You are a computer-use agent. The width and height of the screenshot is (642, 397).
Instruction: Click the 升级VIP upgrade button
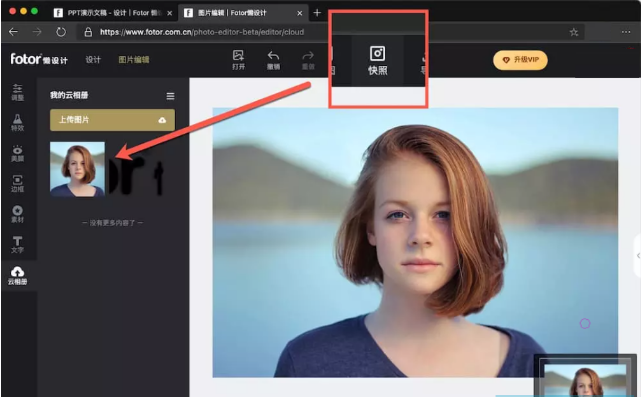point(520,60)
